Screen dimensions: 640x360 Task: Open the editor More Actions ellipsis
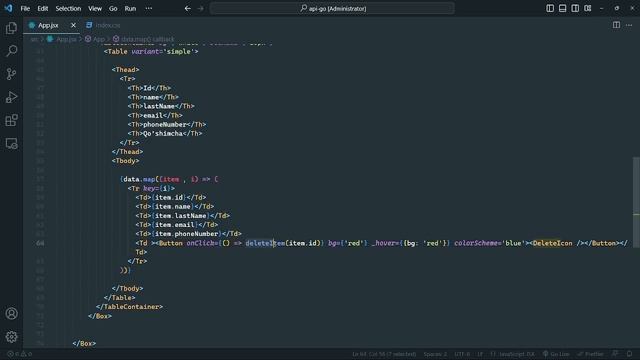tap(629, 25)
